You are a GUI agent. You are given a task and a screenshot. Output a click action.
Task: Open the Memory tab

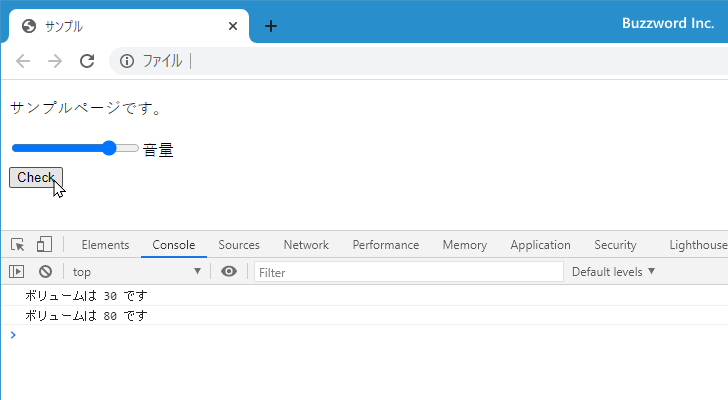(x=465, y=245)
